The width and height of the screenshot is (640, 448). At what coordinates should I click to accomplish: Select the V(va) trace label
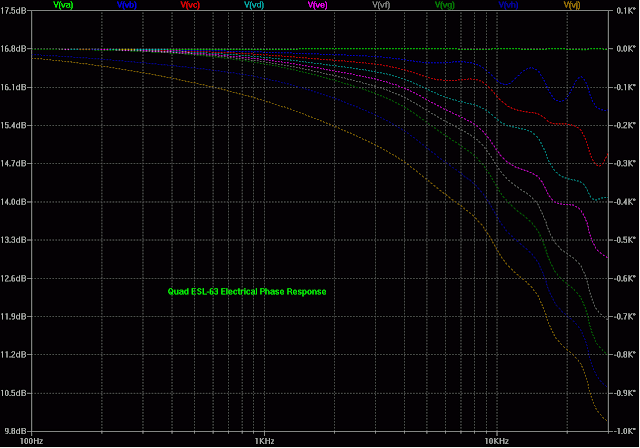point(63,5)
